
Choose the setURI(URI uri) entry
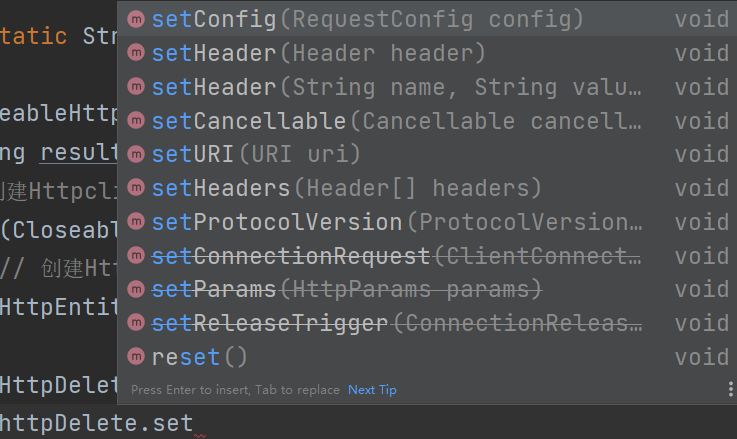pyautogui.click(x=256, y=155)
